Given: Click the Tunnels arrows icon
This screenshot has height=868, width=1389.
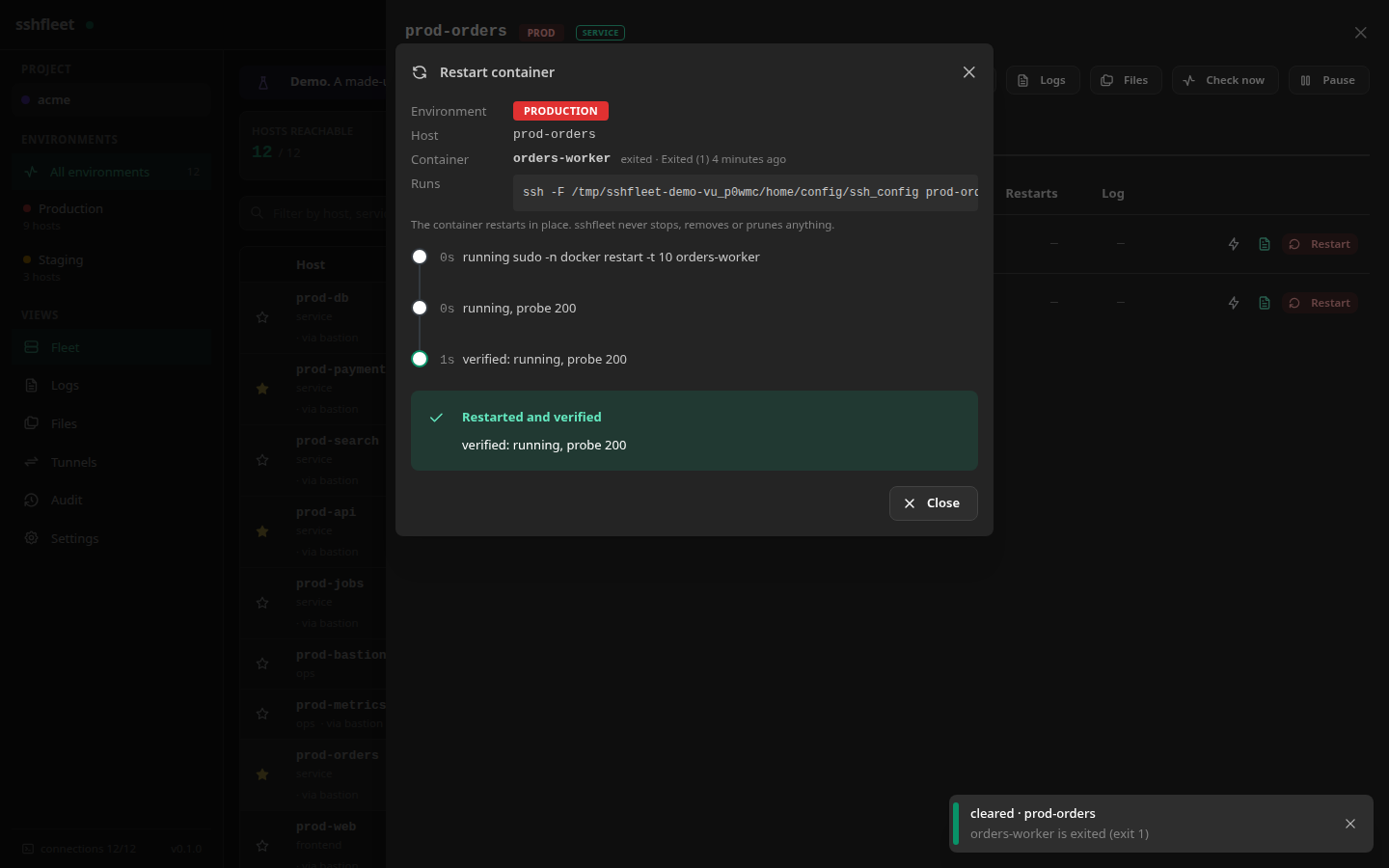Looking at the screenshot, I should pos(31,462).
